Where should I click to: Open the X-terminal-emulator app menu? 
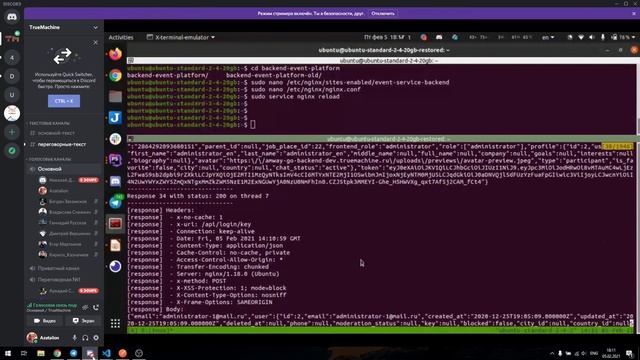coord(181,37)
